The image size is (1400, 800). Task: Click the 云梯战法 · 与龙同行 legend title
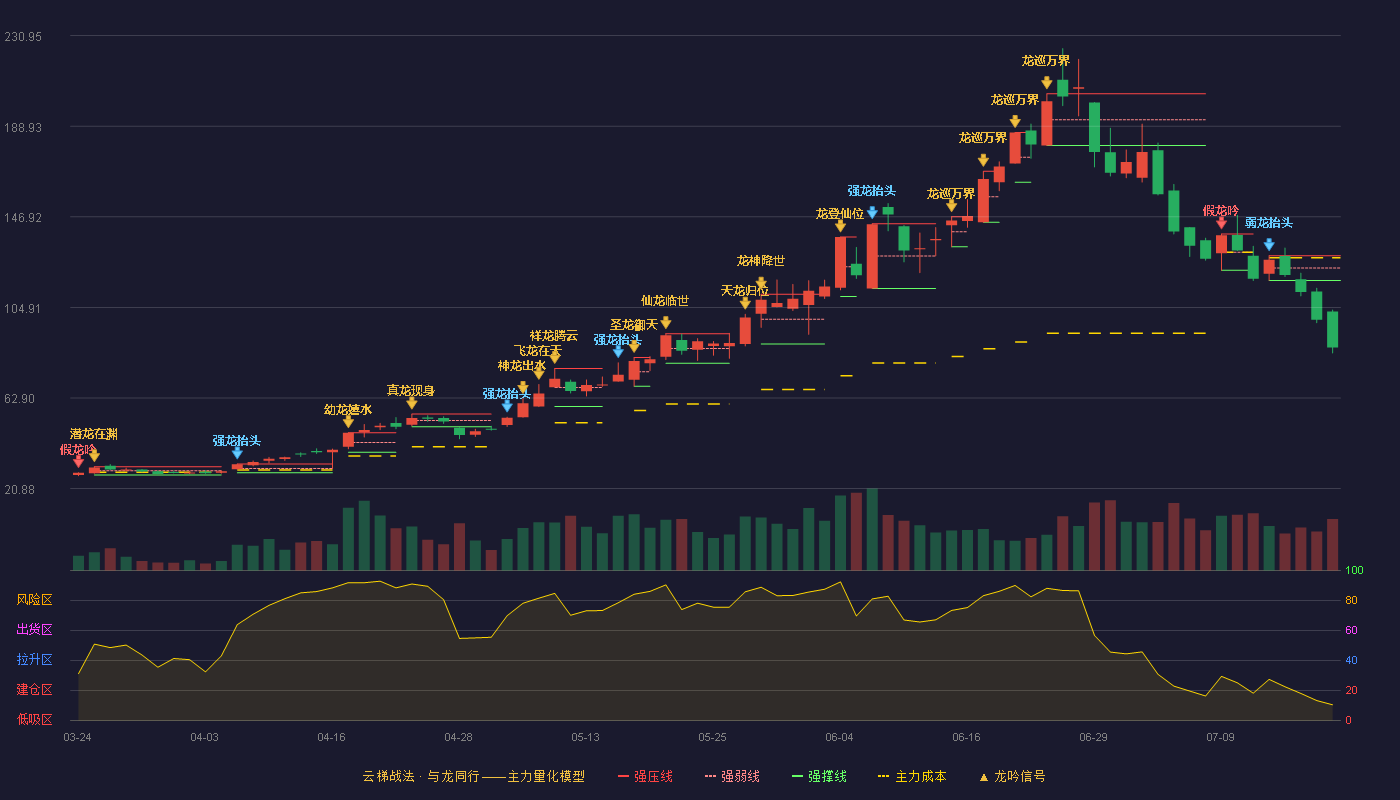click(473, 776)
